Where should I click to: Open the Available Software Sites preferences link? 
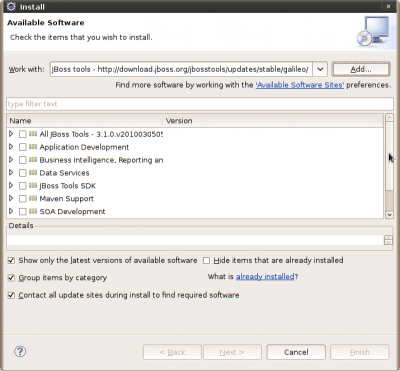pos(300,85)
